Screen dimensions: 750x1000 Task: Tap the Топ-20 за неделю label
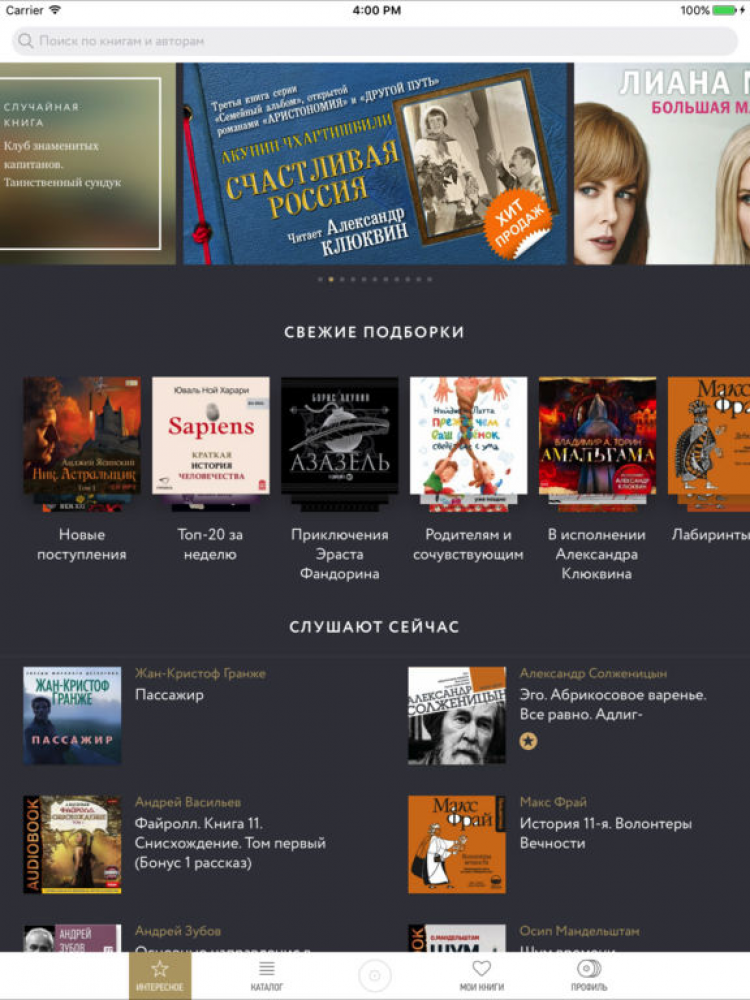coord(210,545)
